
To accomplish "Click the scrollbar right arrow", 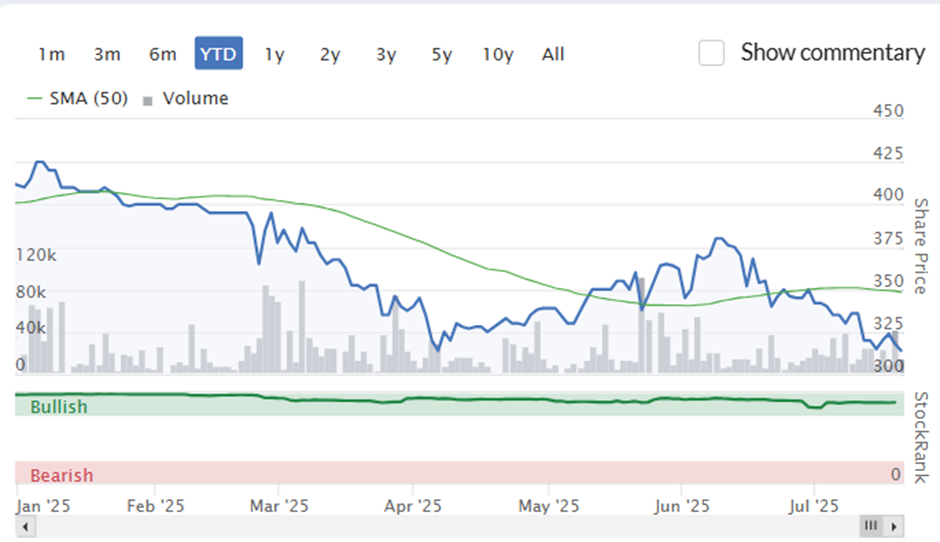I will pyautogui.click(x=894, y=527).
